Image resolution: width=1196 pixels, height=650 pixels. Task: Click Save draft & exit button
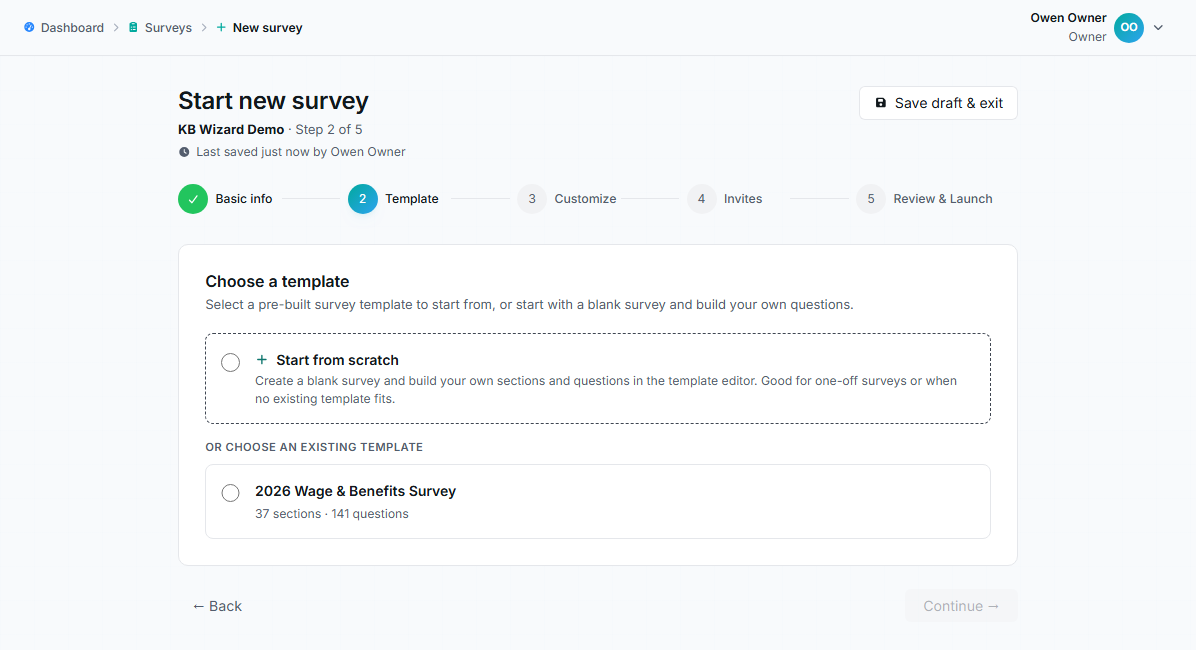tap(938, 103)
